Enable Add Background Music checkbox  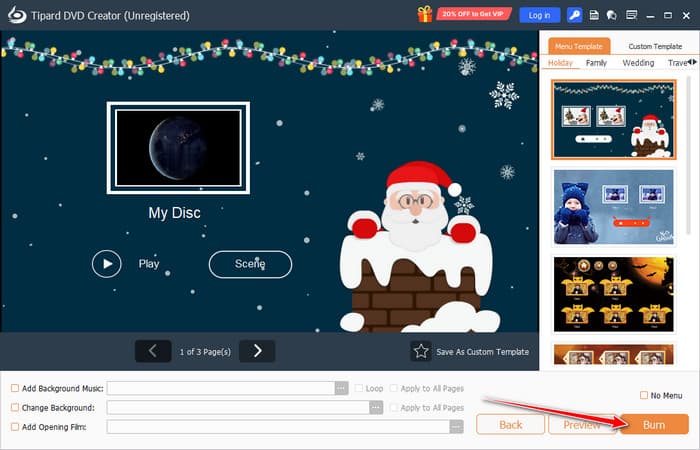coord(14,388)
